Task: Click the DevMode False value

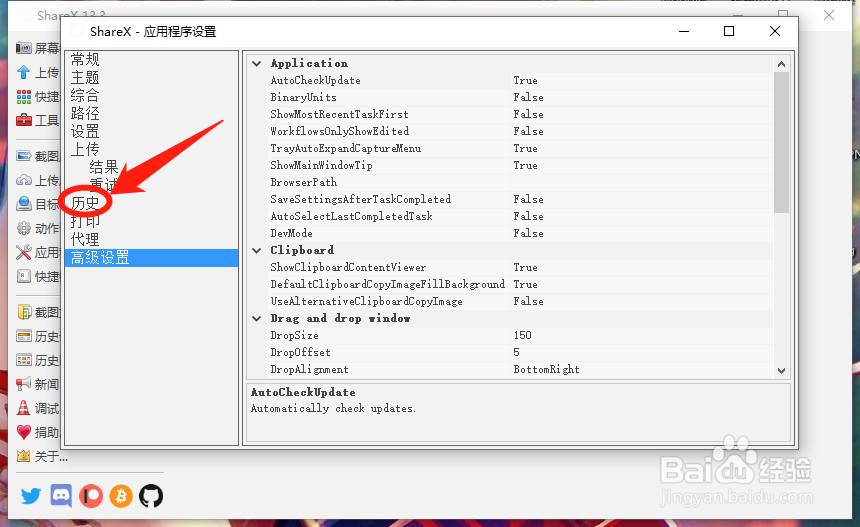Action: (529, 234)
